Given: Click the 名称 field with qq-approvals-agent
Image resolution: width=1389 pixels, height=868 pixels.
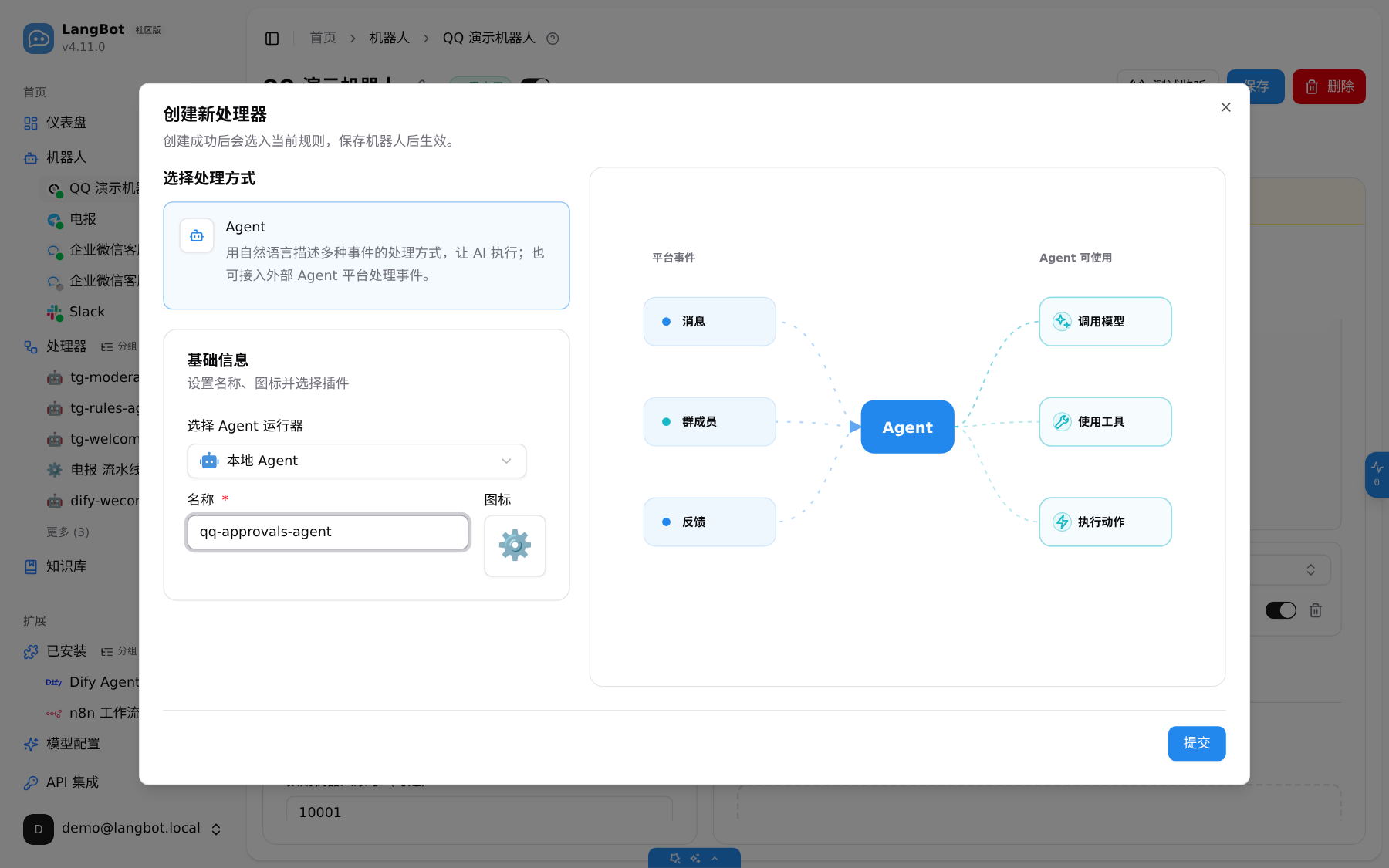Looking at the screenshot, I should point(328,532).
